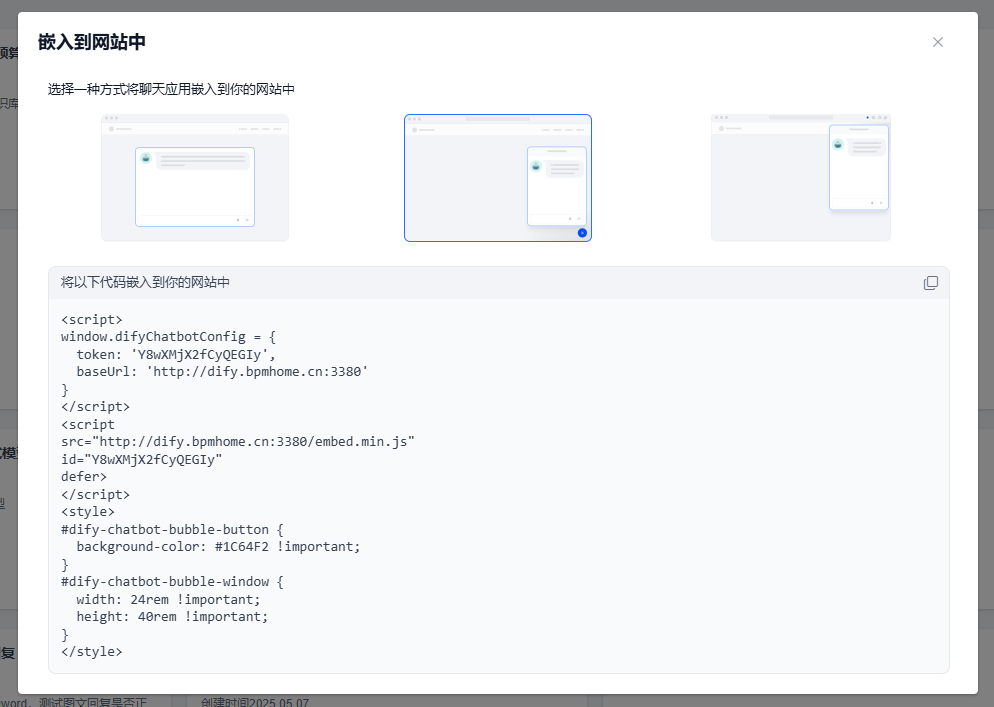
Task: Click the closing </style> tag line
Action: point(91,651)
